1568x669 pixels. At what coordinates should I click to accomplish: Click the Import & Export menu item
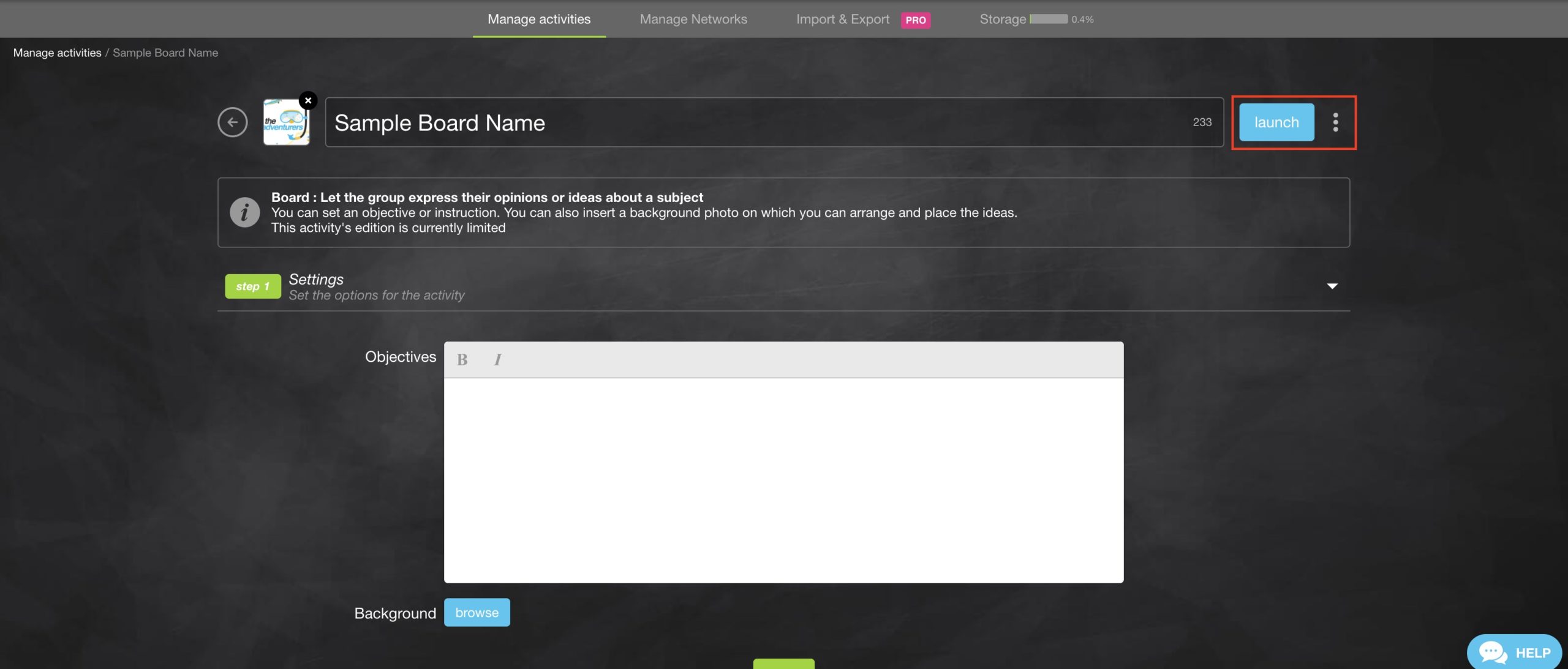843,18
